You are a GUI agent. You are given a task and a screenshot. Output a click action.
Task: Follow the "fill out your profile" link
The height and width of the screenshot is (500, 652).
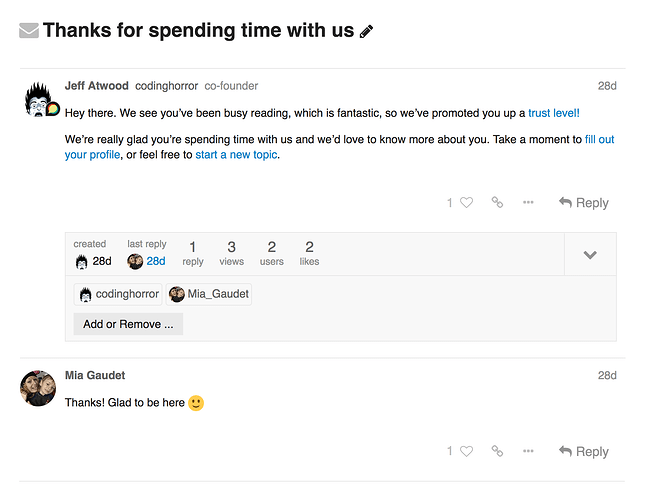pyautogui.click(x=599, y=140)
